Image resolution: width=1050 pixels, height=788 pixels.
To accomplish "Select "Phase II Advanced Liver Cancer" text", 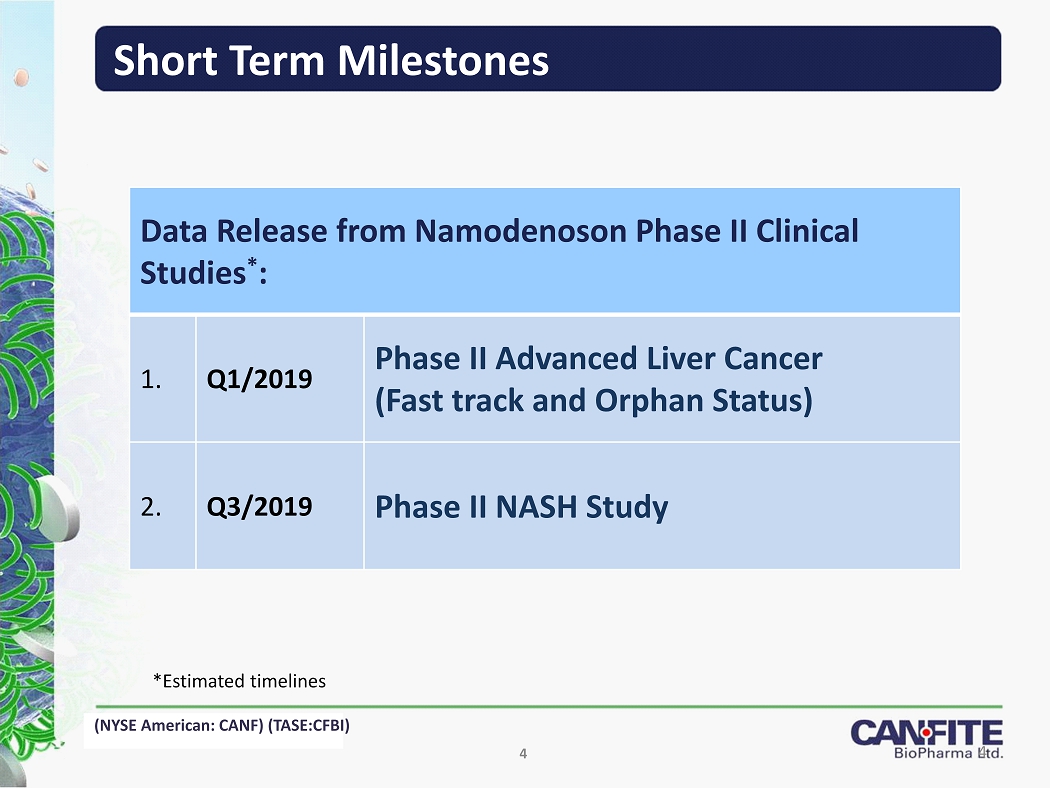I will click(x=598, y=358).
